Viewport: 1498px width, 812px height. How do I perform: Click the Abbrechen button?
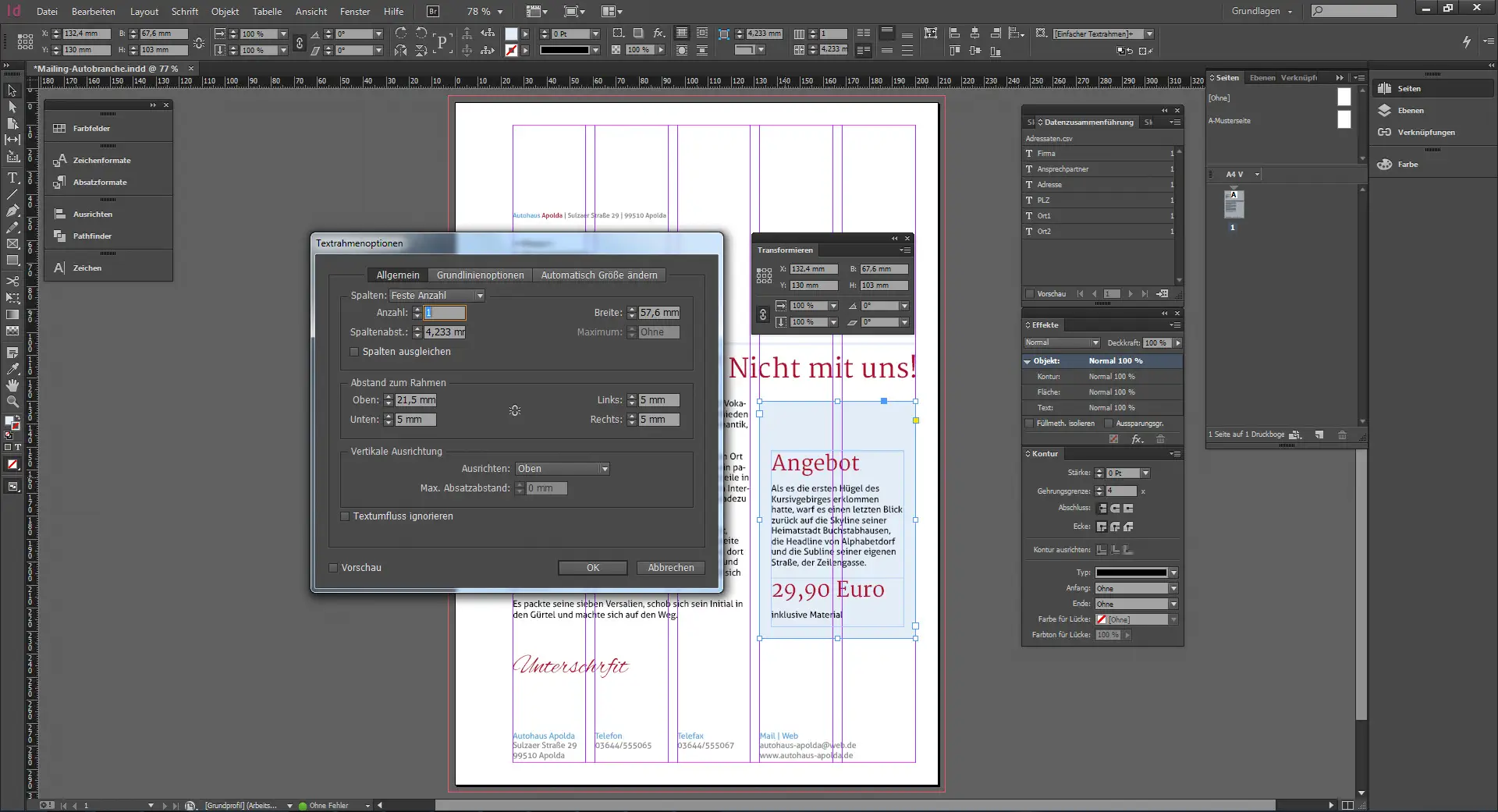coord(670,568)
